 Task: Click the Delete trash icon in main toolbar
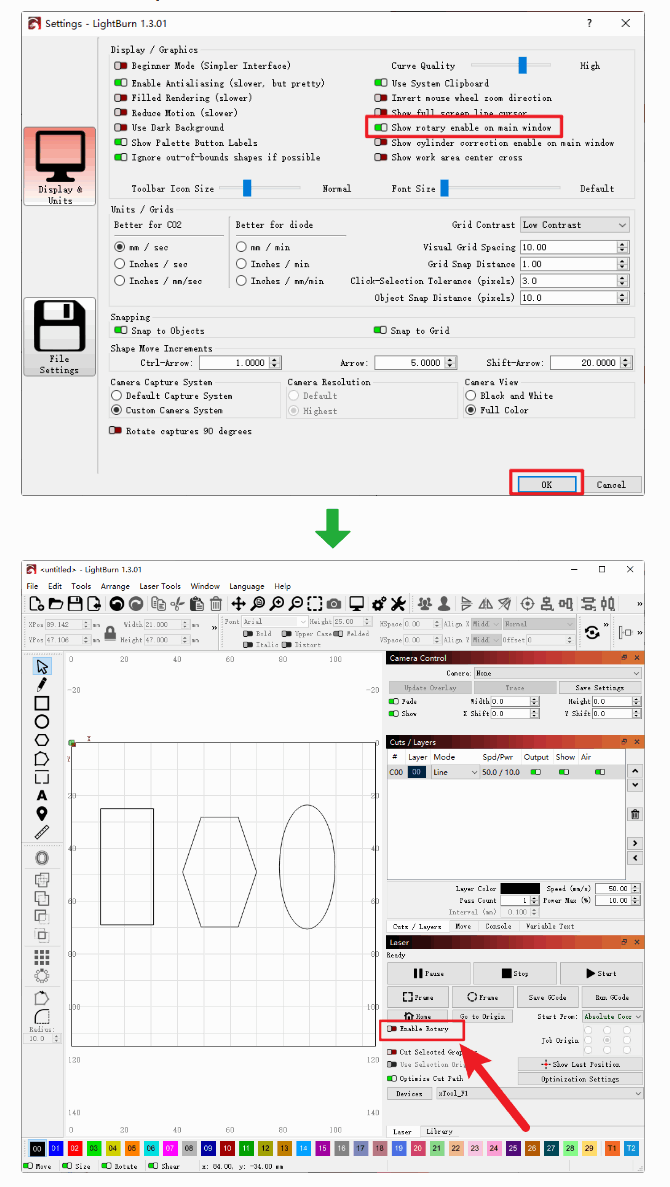click(216, 603)
